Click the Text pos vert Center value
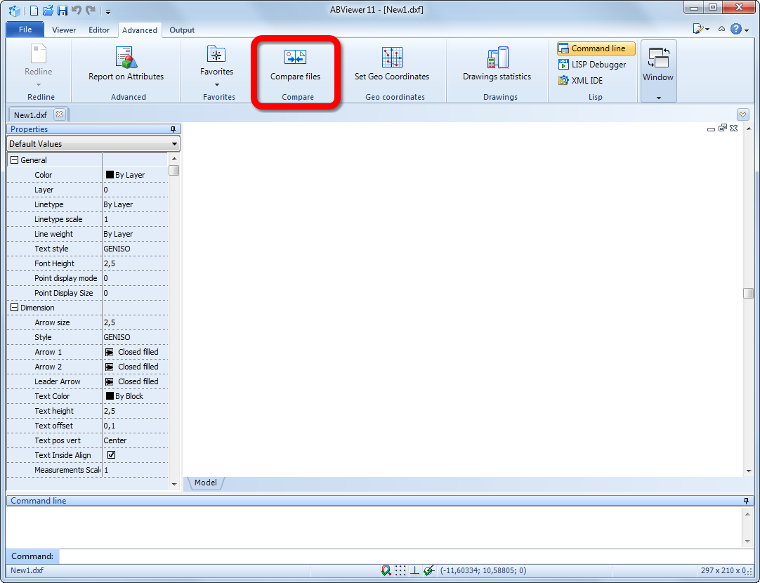This screenshot has width=760, height=583. tap(136, 440)
